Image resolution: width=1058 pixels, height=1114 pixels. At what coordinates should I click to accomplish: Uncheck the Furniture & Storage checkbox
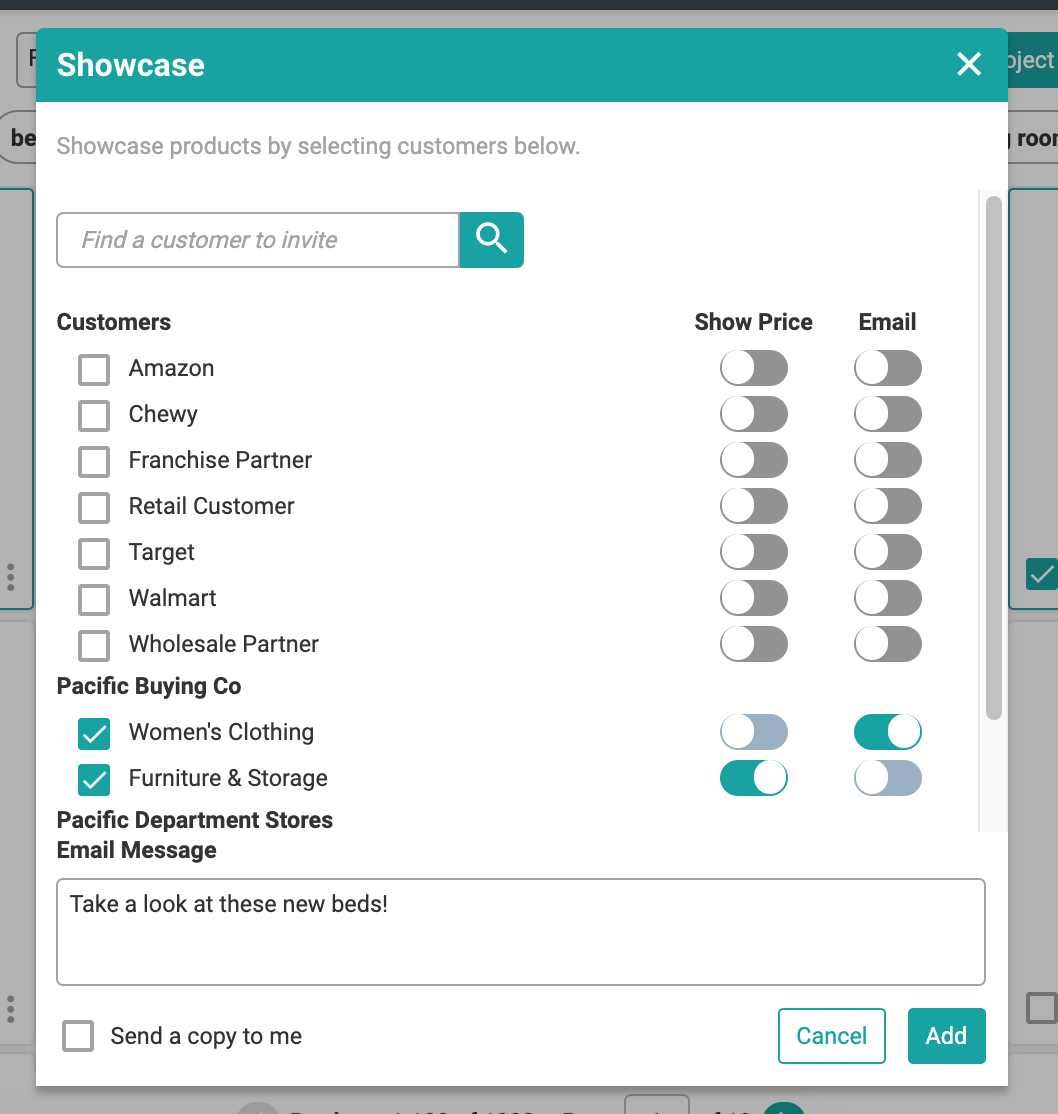pyautogui.click(x=94, y=779)
